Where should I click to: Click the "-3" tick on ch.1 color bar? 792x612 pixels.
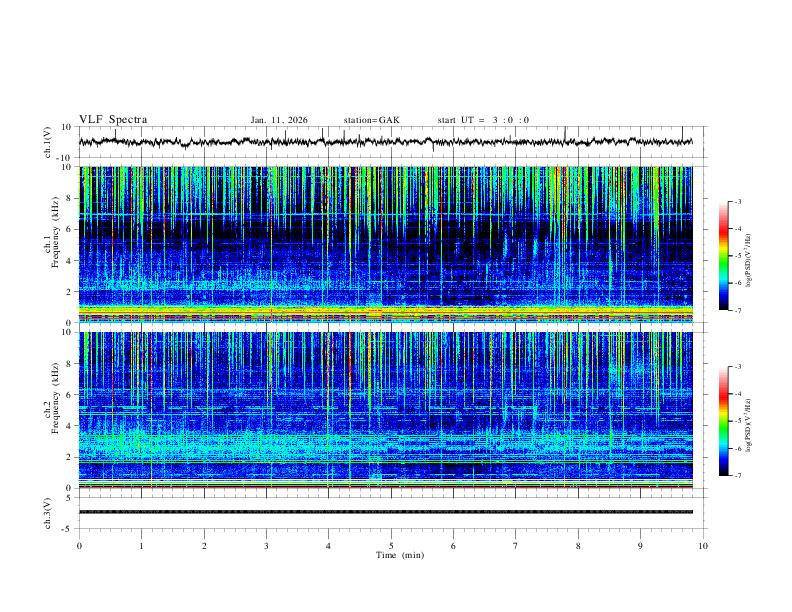(x=738, y=202)
